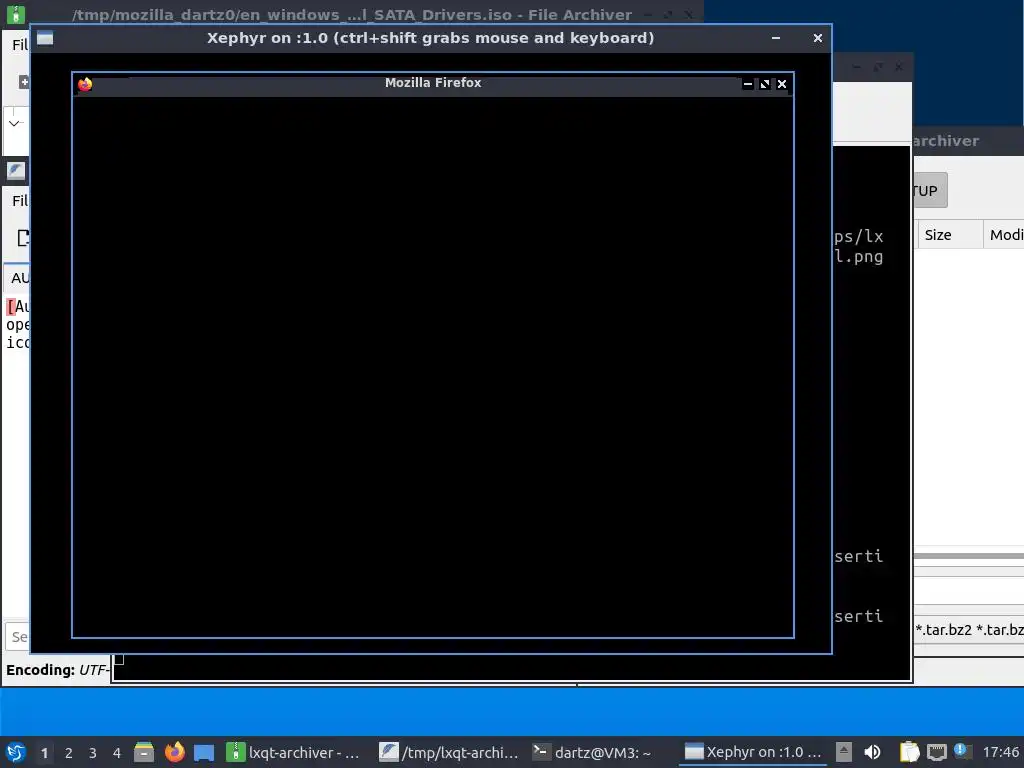Launch Firefox from the taskbar quick launch
Image resolution: width=1024 pixels, height=768 pixels.
coord(174,752)
